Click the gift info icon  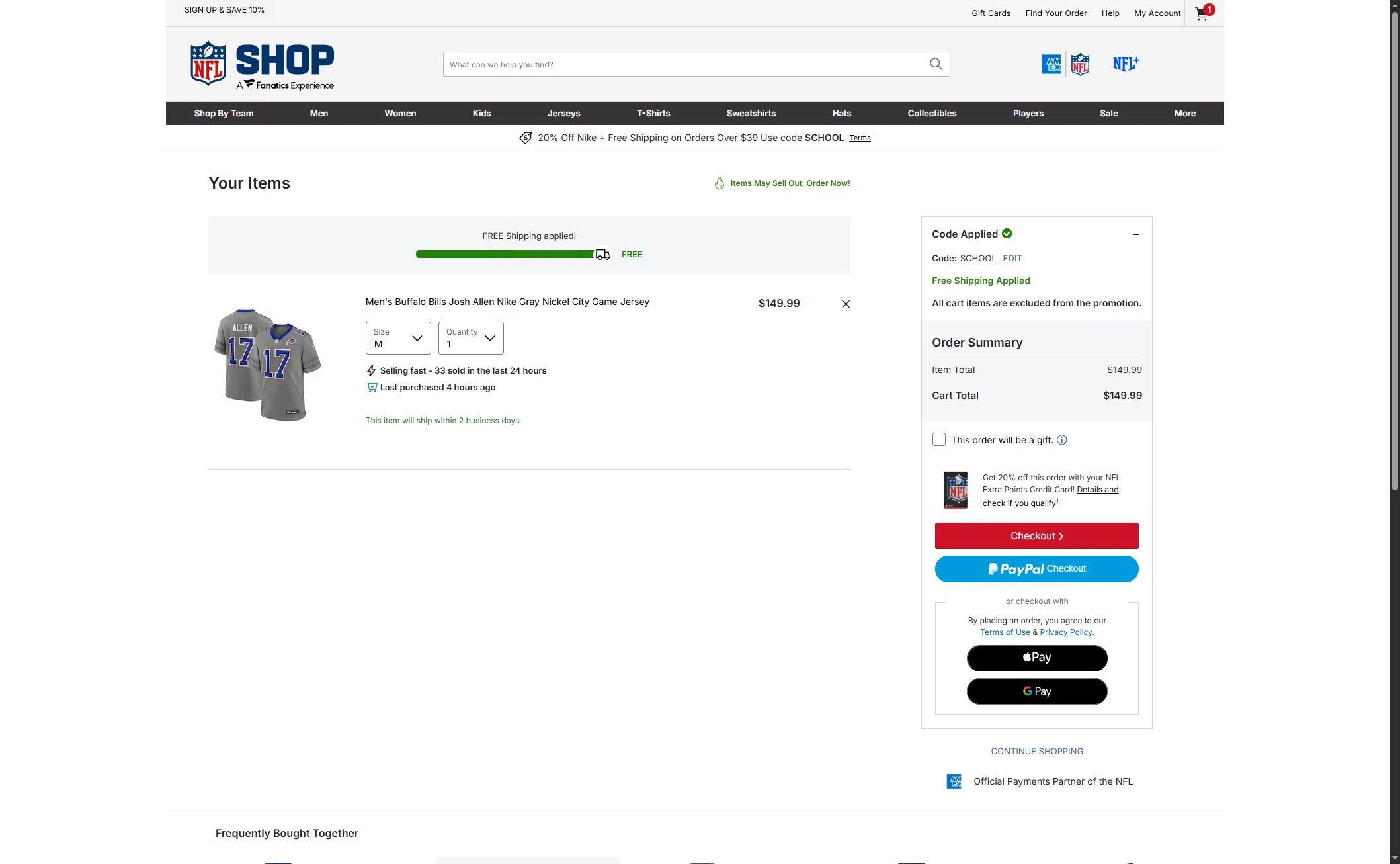pyautogui.click(x=1062, y=440)
